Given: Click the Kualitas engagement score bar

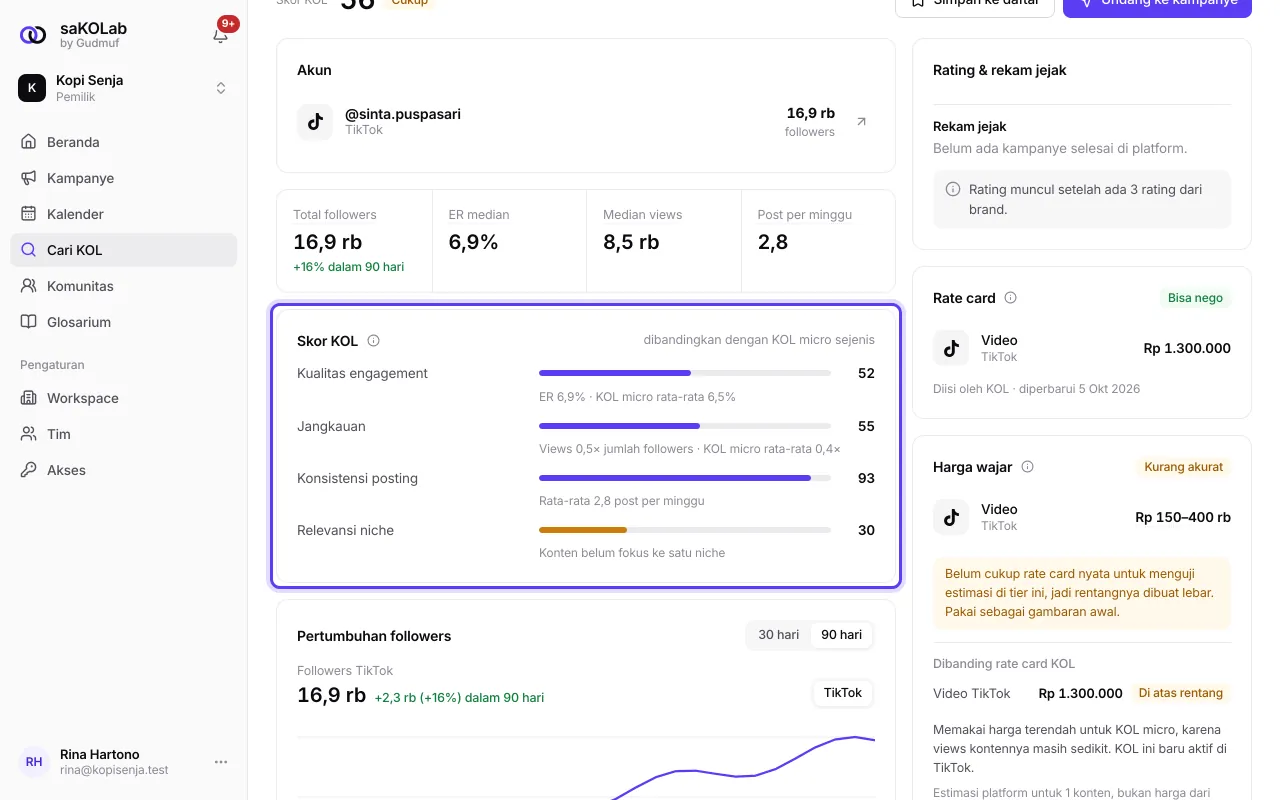Looking at the screenshot, I should [x=685, y=373].
